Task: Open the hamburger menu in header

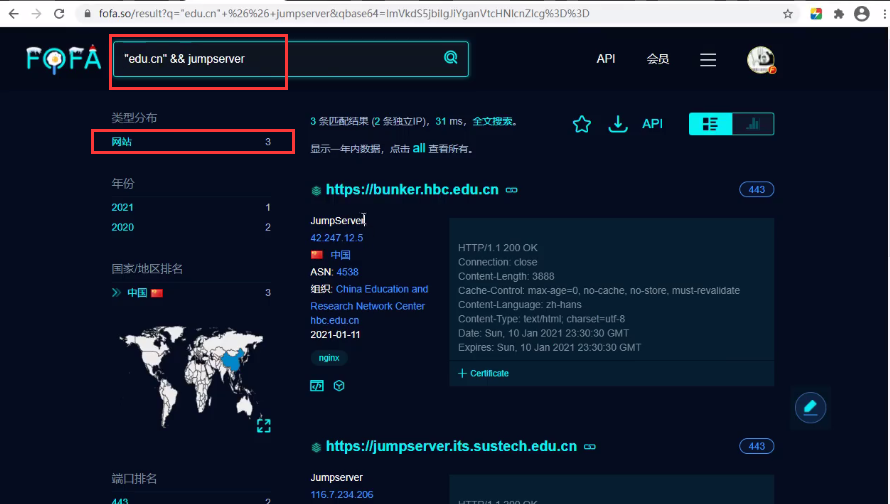Action: pos(708,60)
